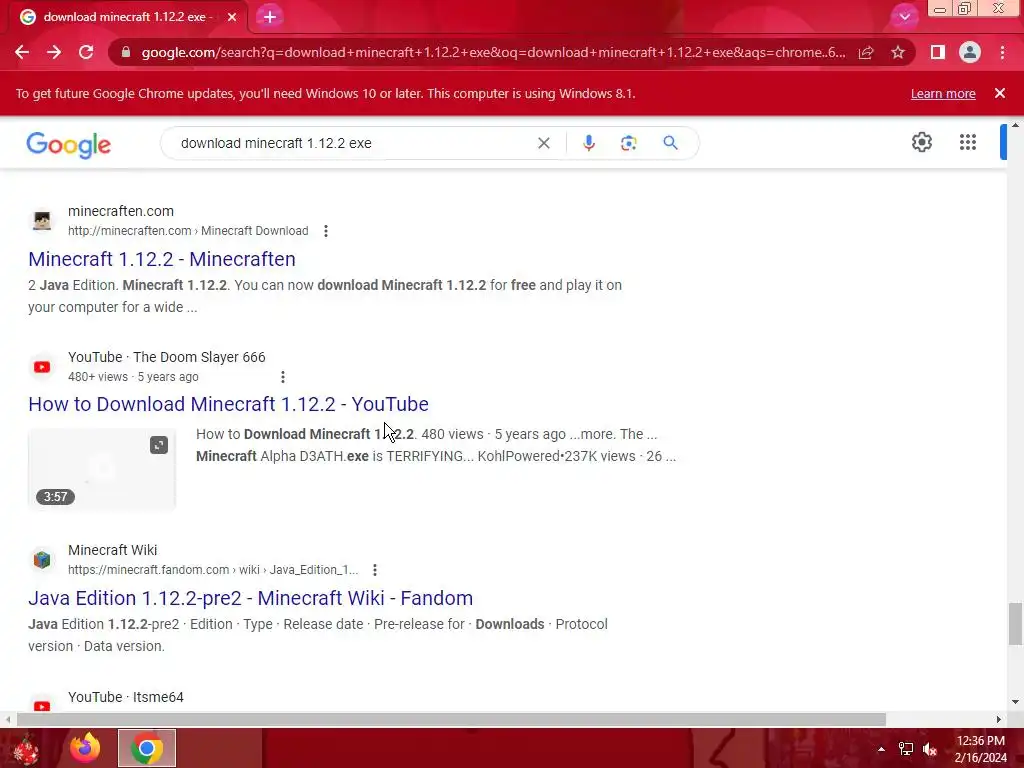Click the horizontal scrollbar thumb

451,719
